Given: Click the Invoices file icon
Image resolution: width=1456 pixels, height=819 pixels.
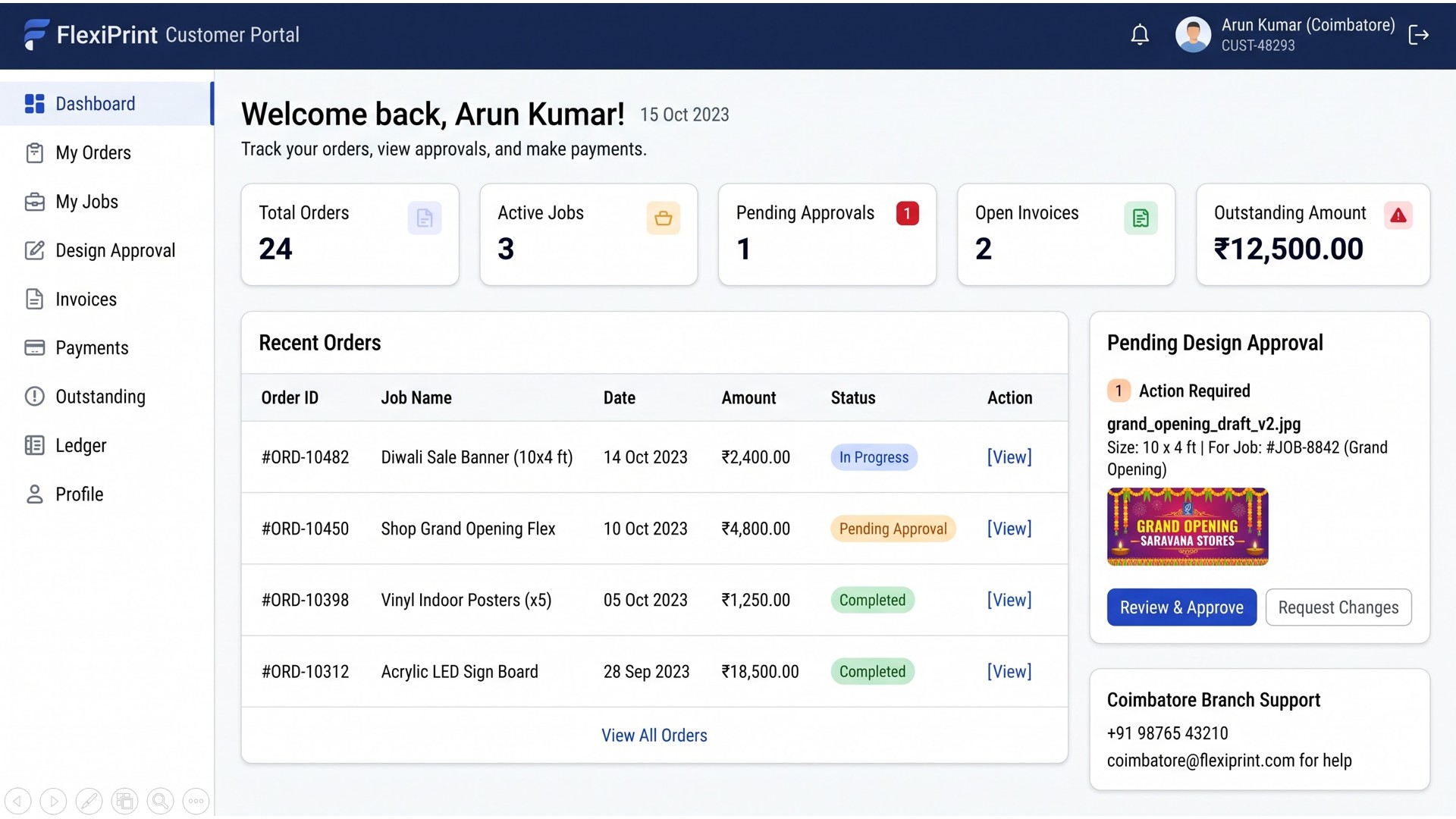Looking at the screenshot, I should [35, 299].
